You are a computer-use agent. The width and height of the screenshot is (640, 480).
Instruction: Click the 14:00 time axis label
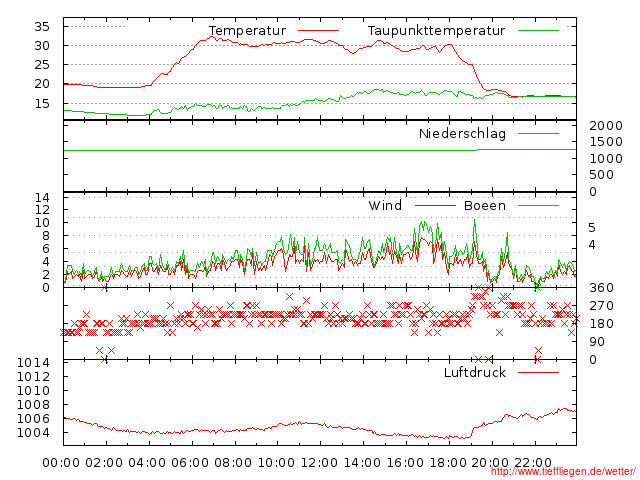click(x=362, y=463)
